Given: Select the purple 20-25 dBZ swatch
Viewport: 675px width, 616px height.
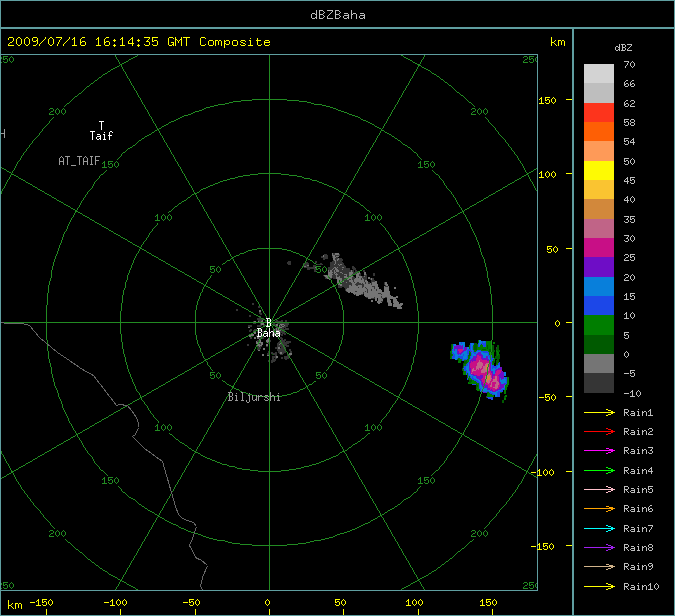Looking at the screenshot, I should tap(599, 267).
